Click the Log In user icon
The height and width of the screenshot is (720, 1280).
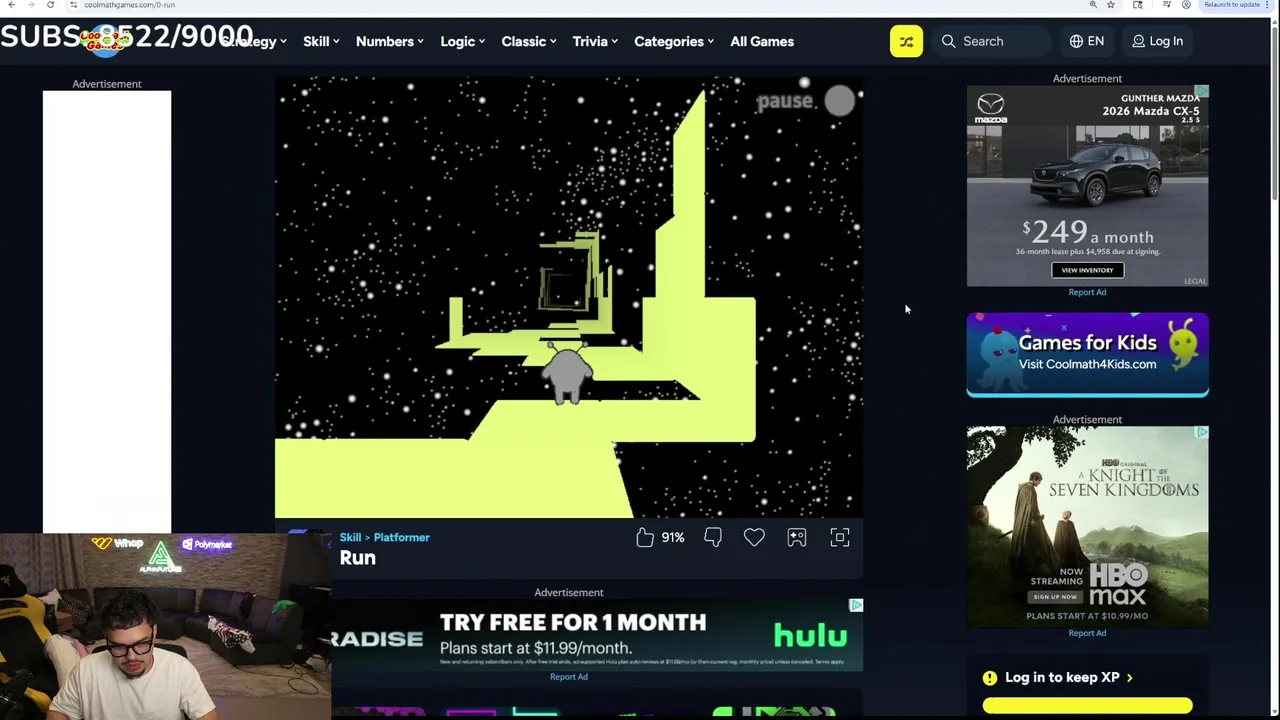1138,41
